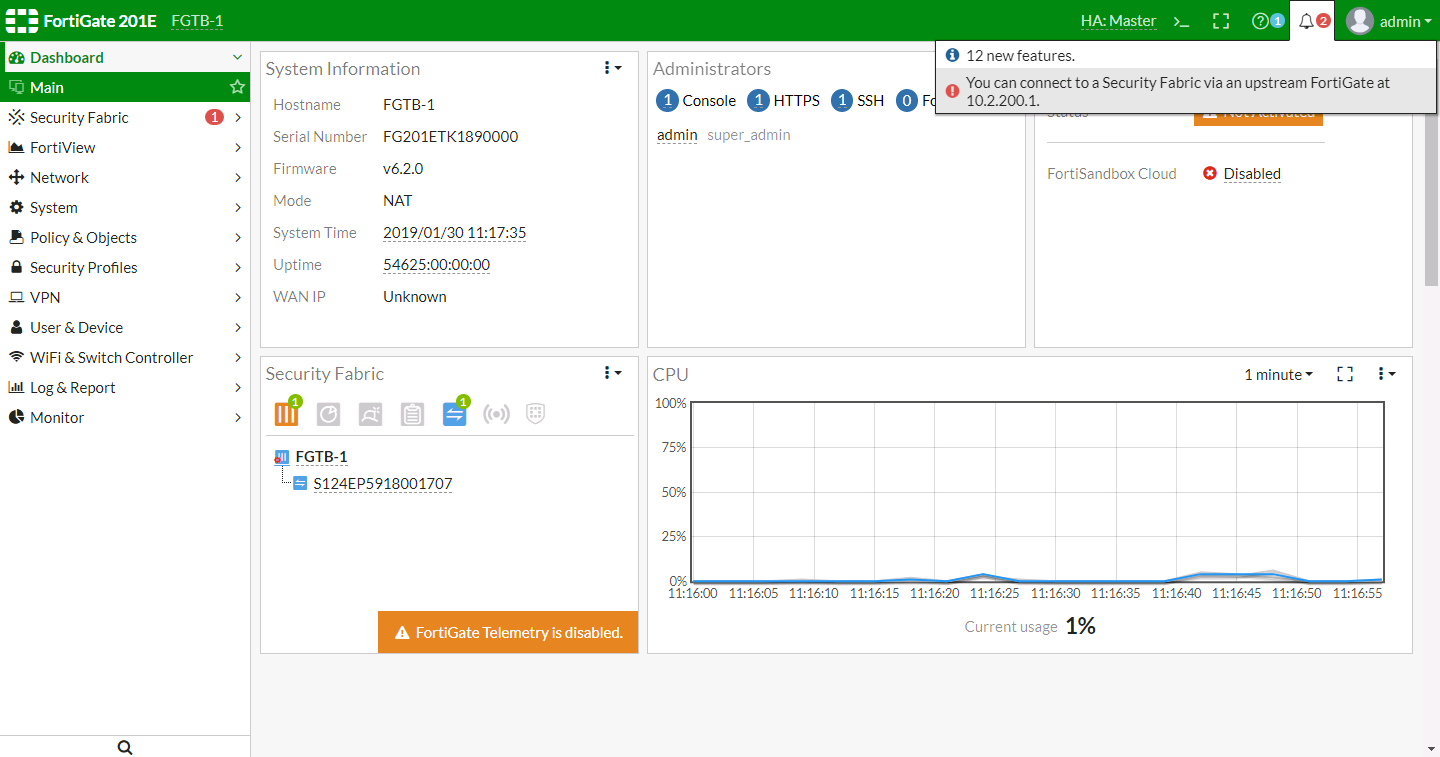Click the orange FortiGate icon in Security Fabric
Image resolution: width=1440 pixels, height=757 pixels.
[286, 414]
